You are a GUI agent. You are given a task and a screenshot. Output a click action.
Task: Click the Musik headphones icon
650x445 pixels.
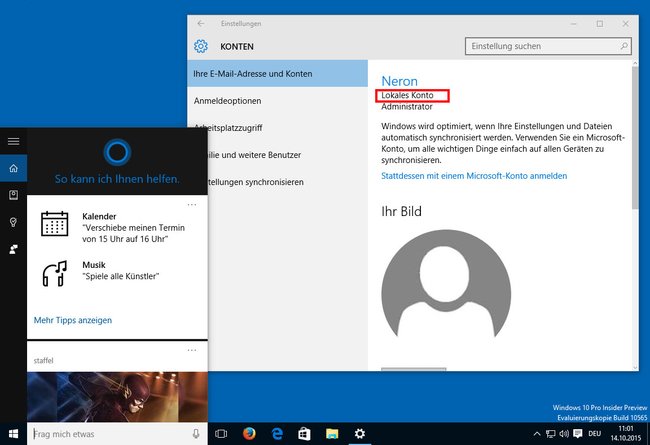pos(54,273)
